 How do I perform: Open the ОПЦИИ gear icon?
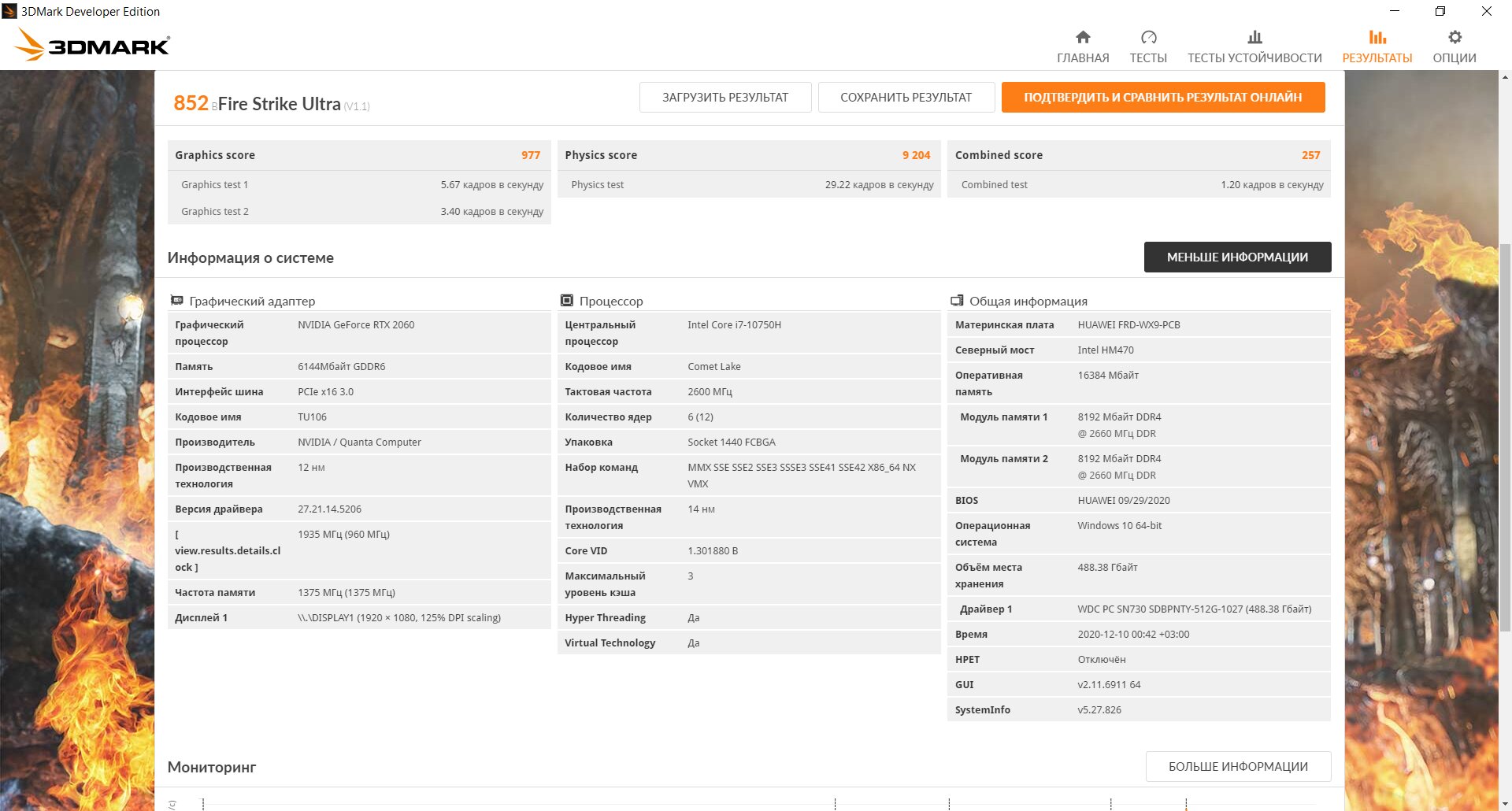click(1455, 37)
